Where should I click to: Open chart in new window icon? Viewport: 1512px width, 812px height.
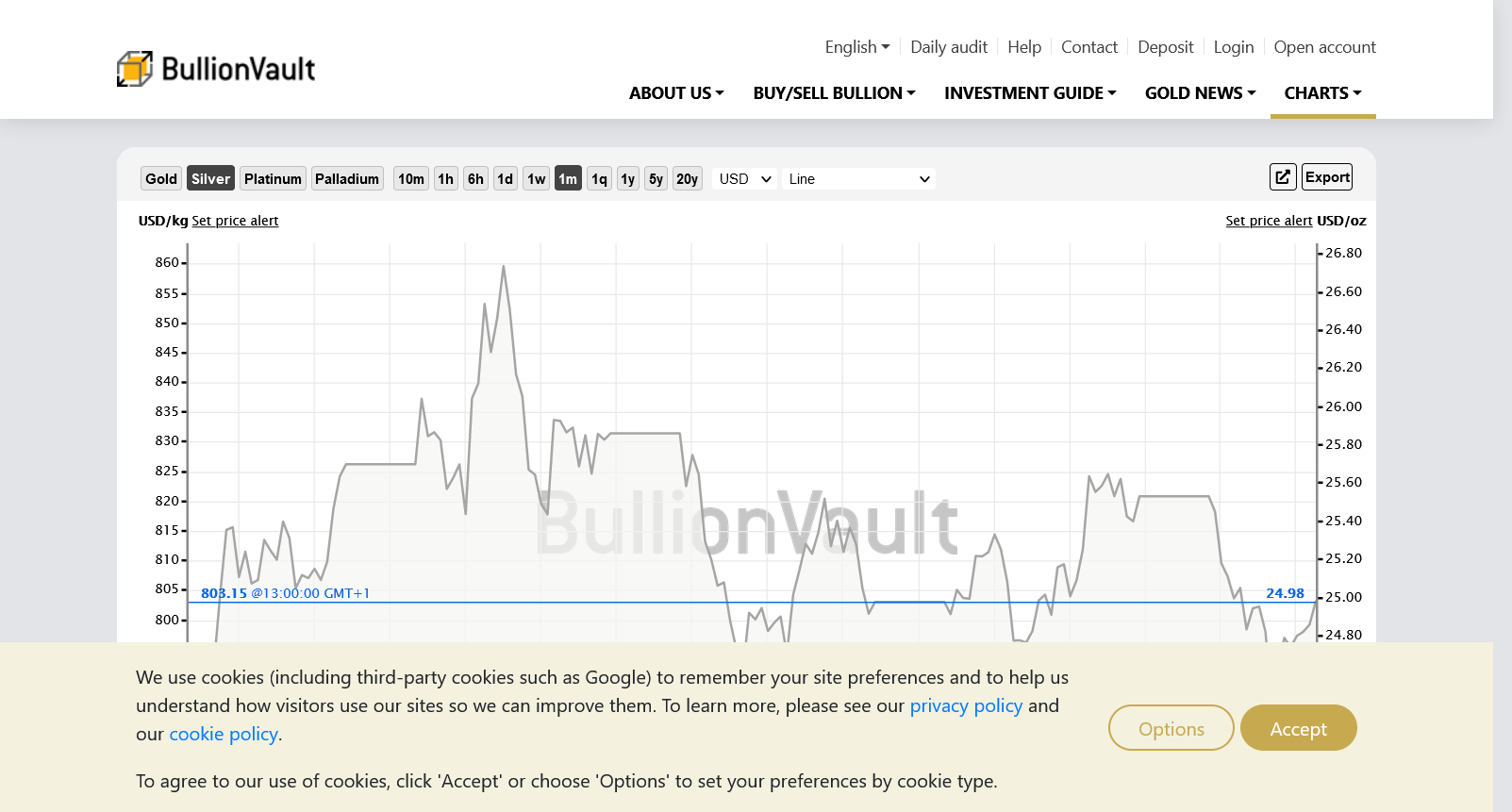1283,177
